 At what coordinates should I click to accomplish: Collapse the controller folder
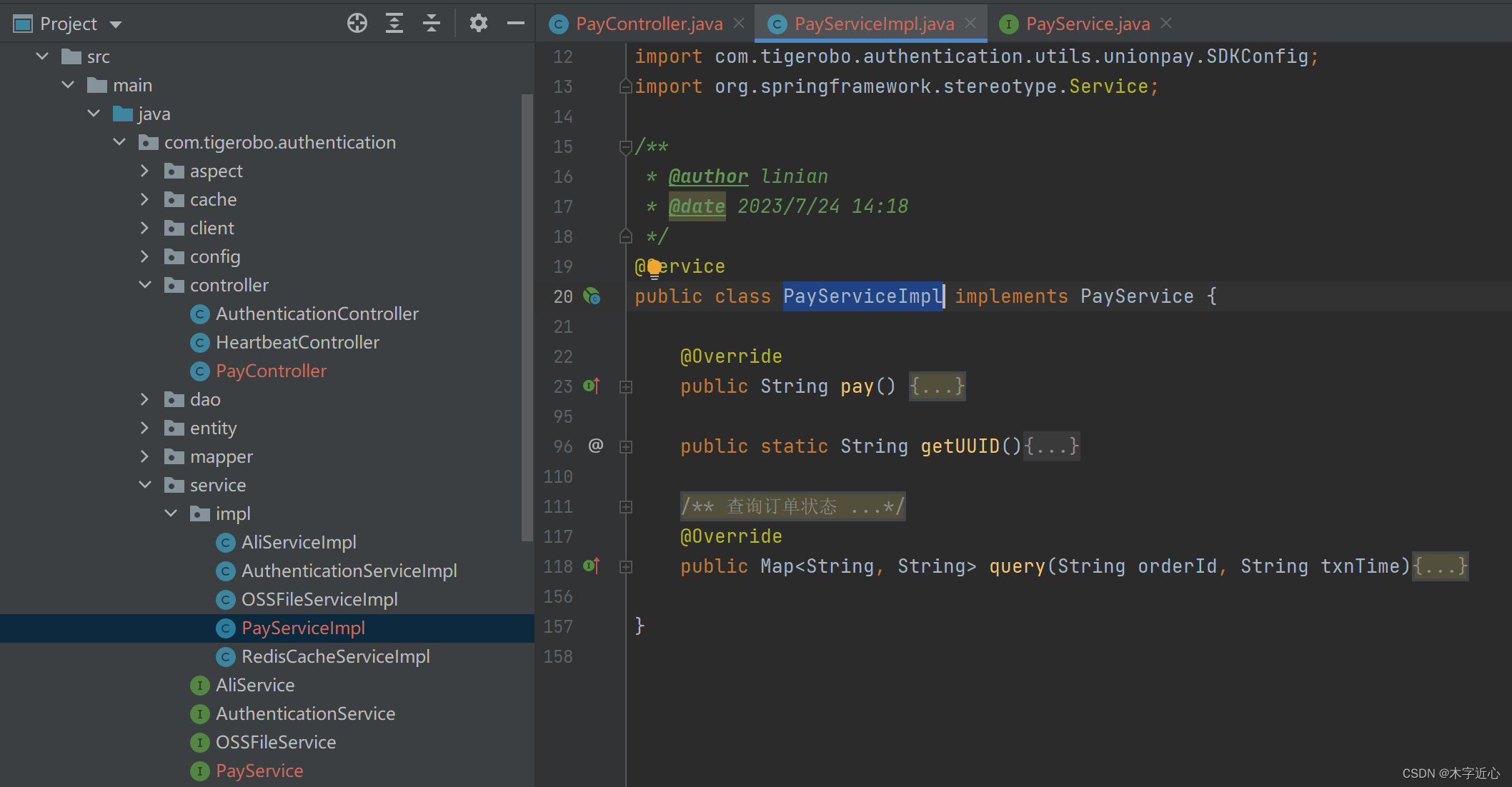pos(145,285)
